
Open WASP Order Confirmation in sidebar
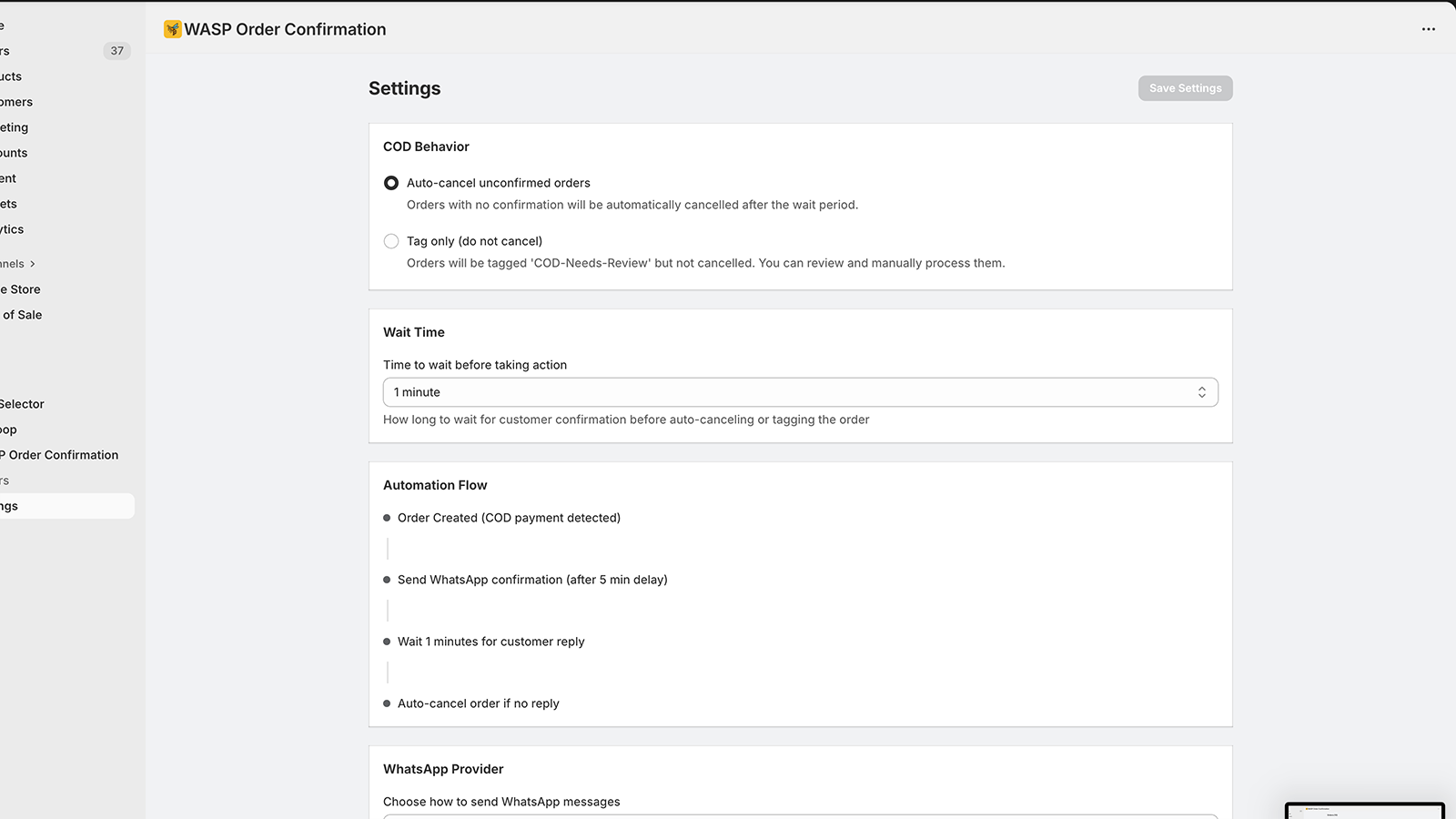coord(59,455)
